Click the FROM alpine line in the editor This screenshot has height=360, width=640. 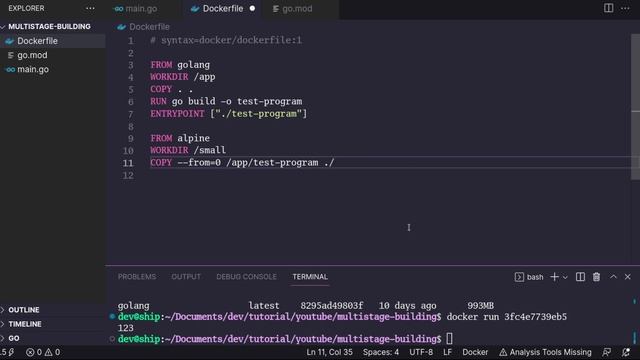click(180, 138)
